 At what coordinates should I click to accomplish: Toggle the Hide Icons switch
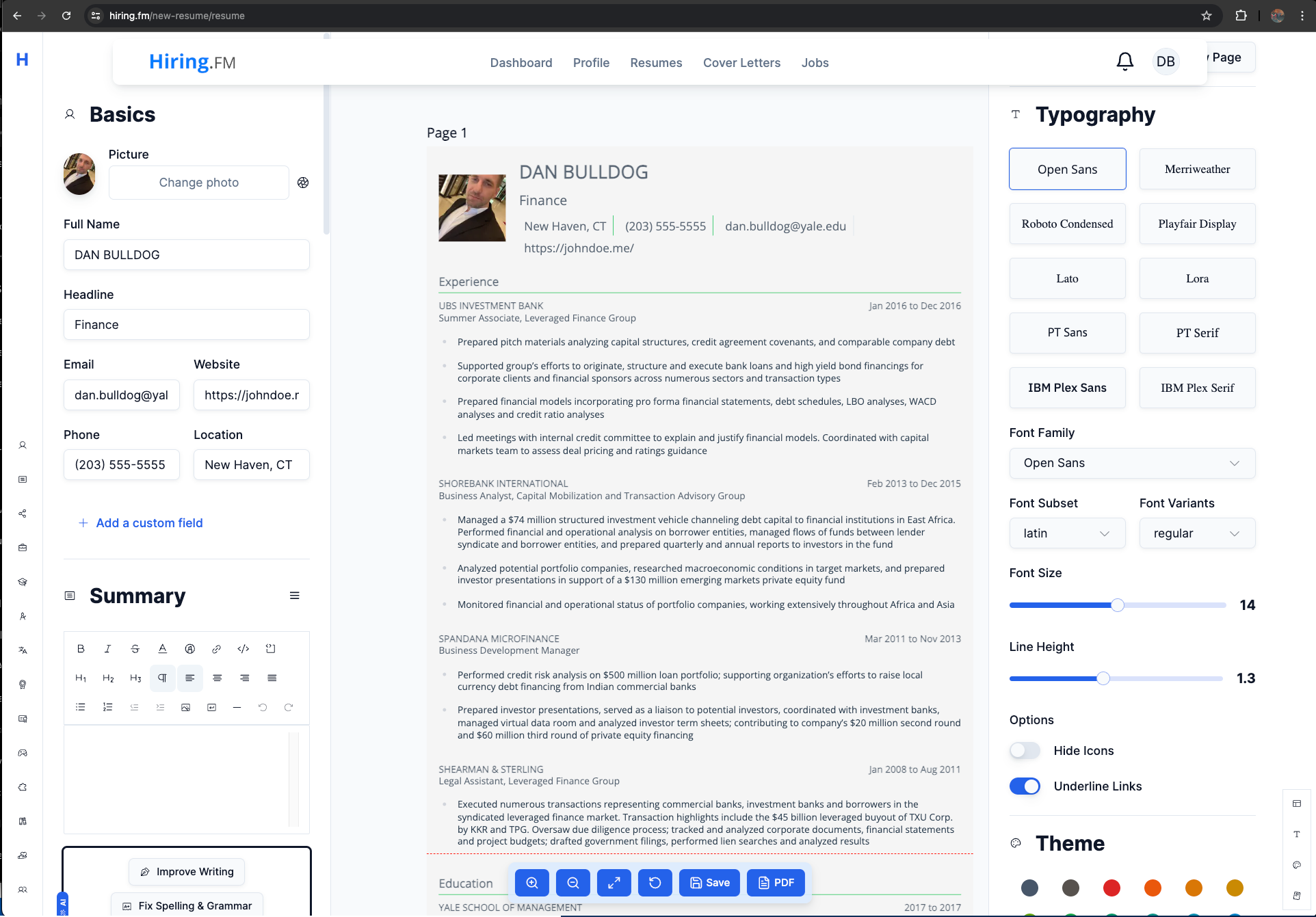click(1025, 751)
